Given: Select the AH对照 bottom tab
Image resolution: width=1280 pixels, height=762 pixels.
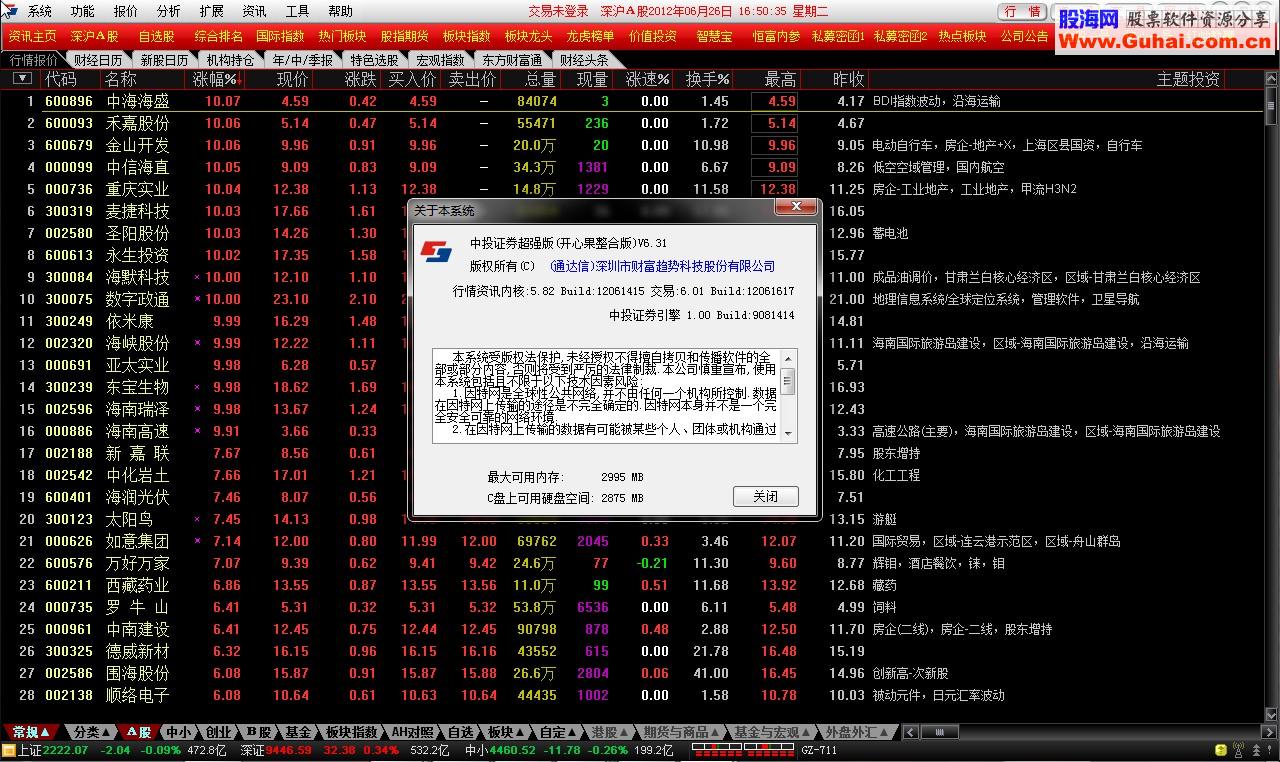Looking at the screenshot, I should click(412, 732).
